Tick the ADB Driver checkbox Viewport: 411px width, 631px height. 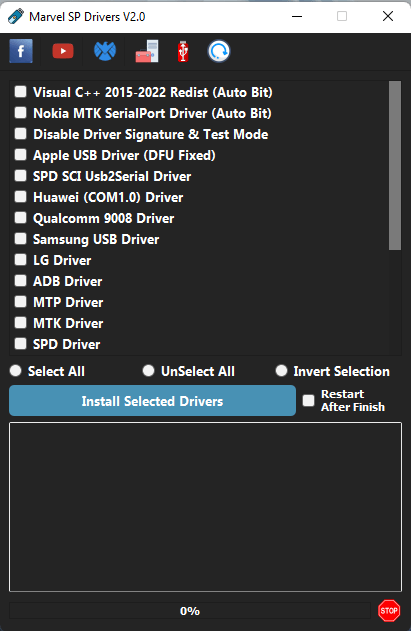tap(21, 280)
